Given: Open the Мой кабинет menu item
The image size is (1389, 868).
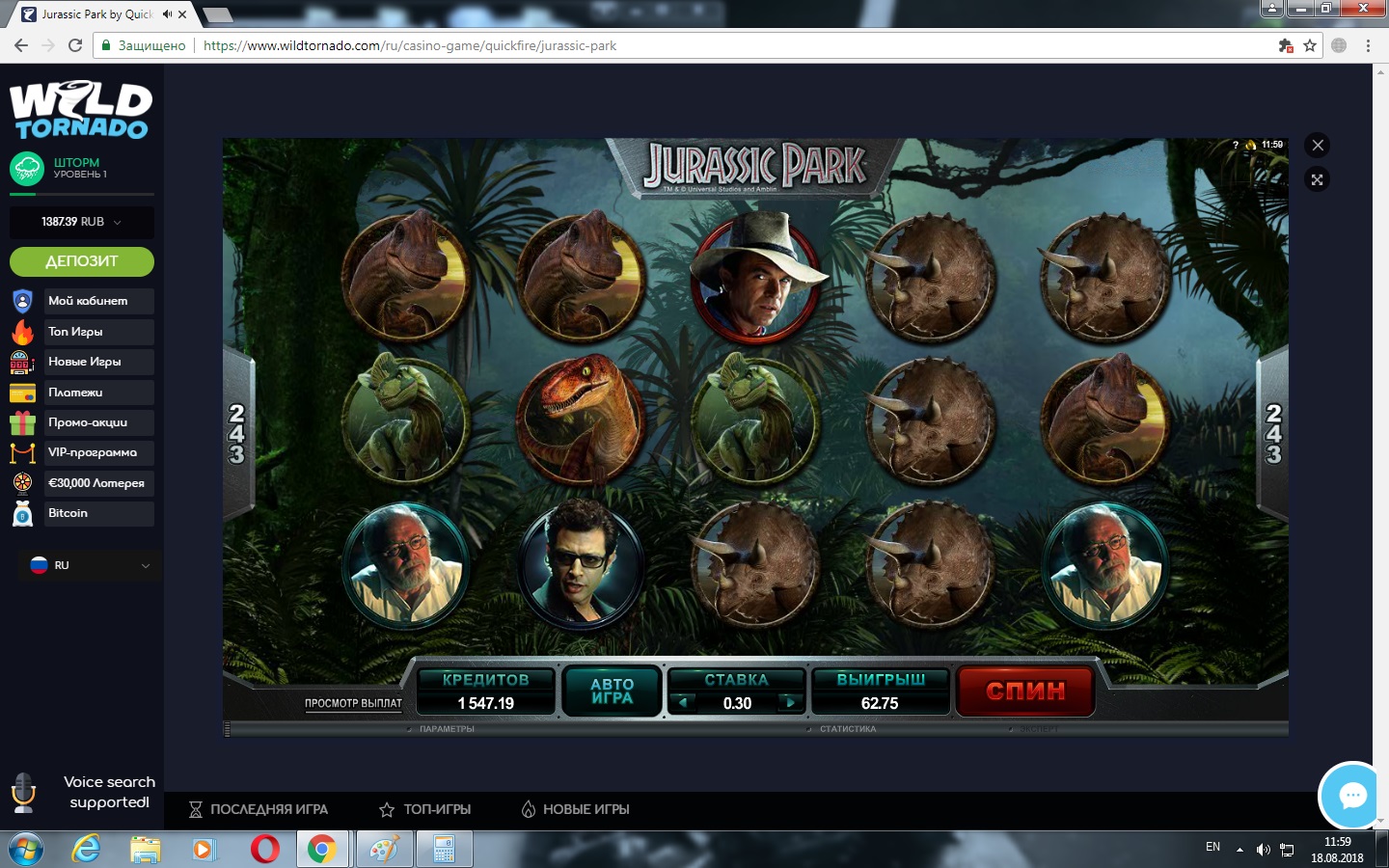Looking at the screenshot, I should [x=99, y=301].
